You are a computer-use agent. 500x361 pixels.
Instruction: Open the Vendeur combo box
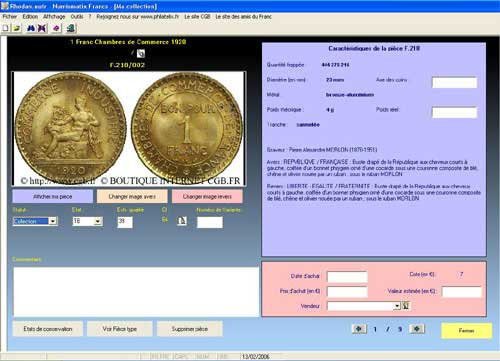click(x=363, y=306)
